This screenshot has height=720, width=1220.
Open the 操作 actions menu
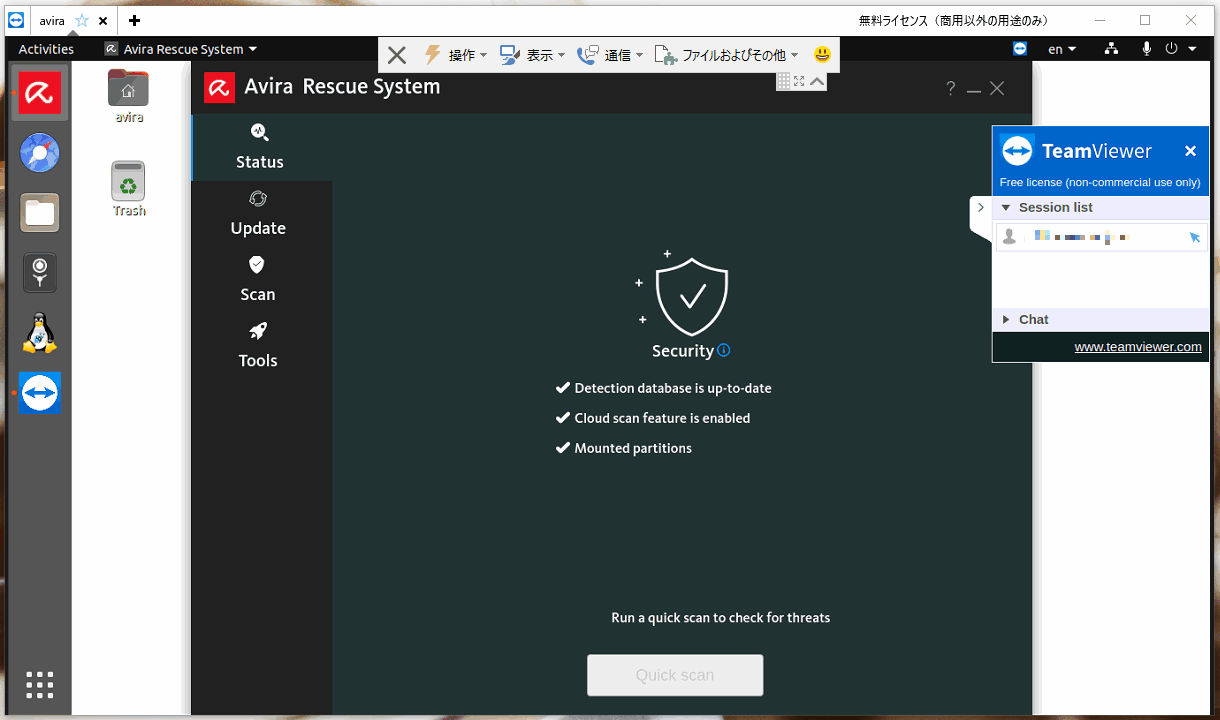coord(456,55)
